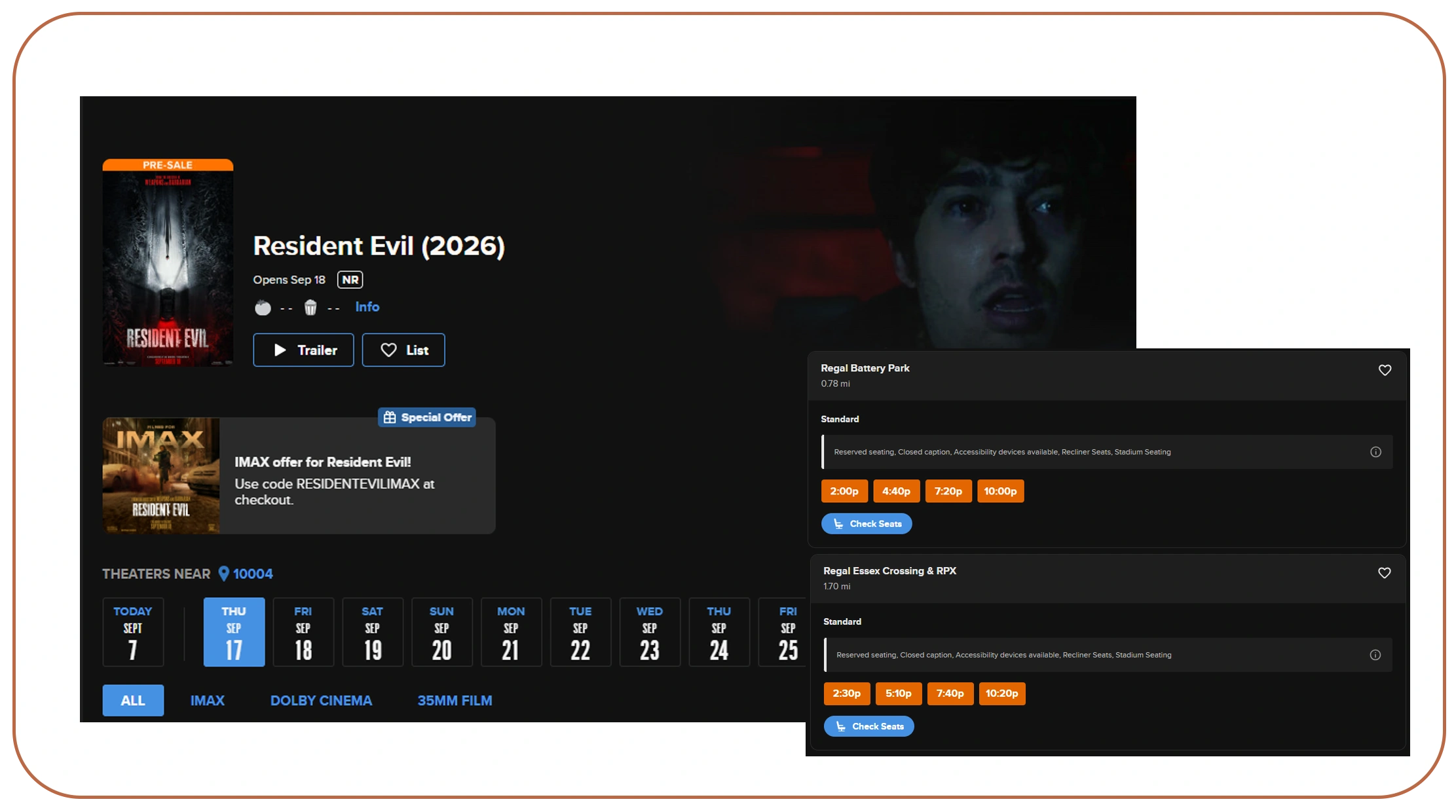Select Saturday Sep 19 date
1456x812 pixels.
click(x=373, y=632)
